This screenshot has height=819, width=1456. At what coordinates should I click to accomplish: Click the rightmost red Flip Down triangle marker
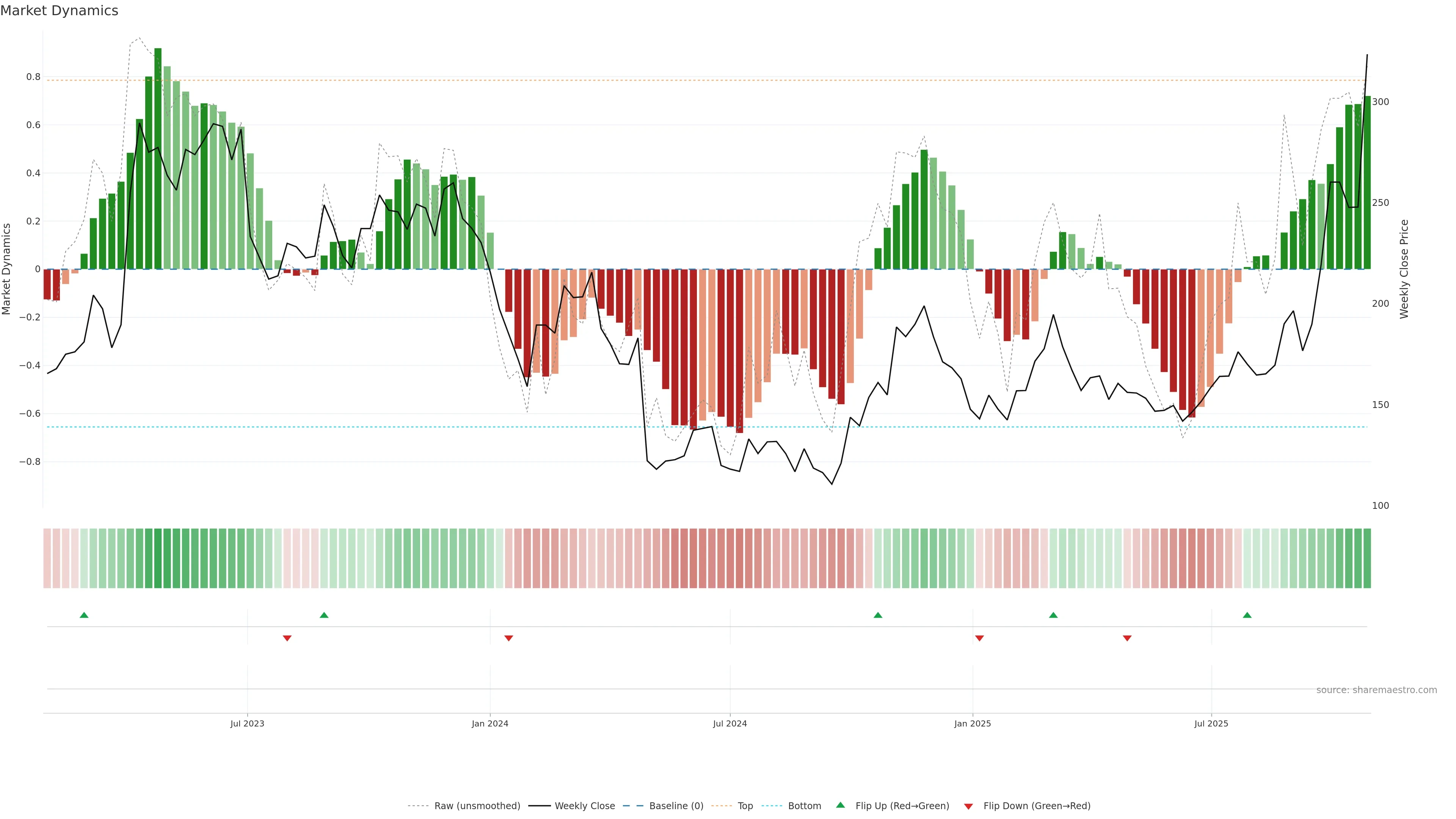(1127, 638)
